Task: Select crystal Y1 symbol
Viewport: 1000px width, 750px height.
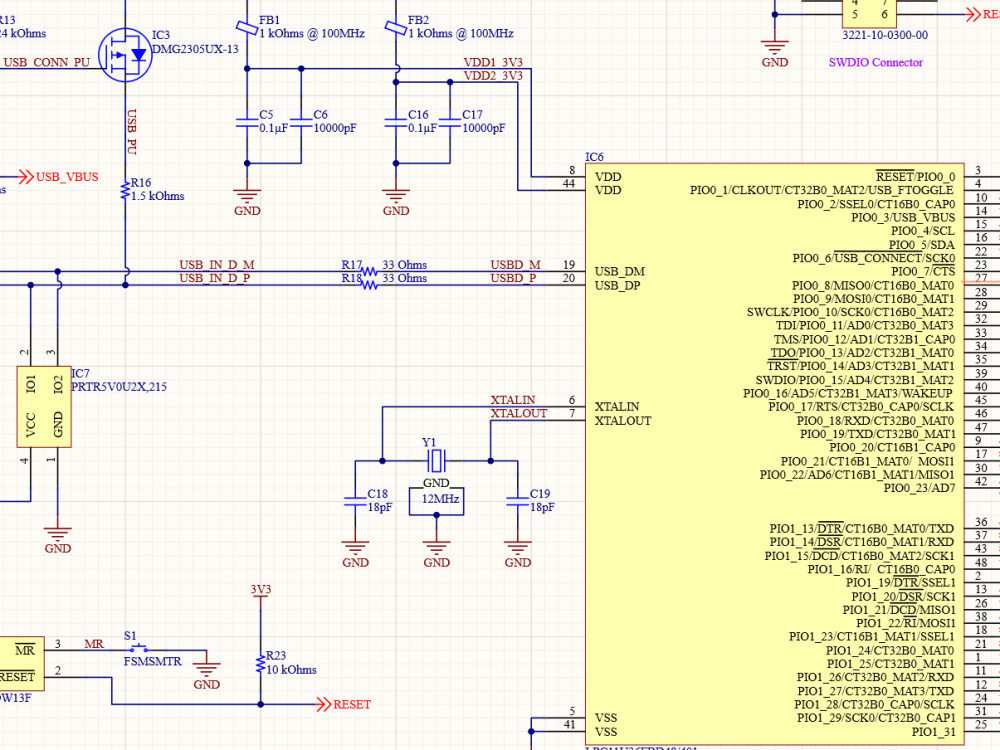Action: pyautogui.click(x=436, y=460)
